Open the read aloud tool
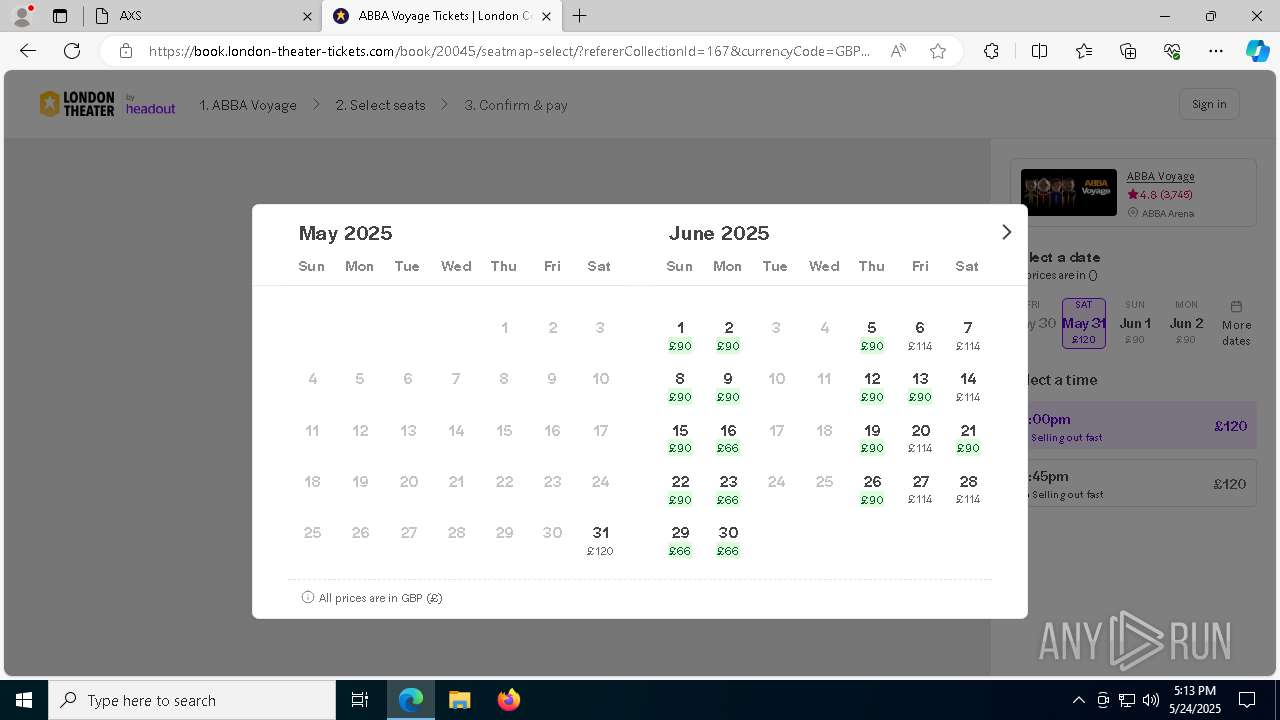The width and height of the screenshot is (1280, 720). coord(898,51)
